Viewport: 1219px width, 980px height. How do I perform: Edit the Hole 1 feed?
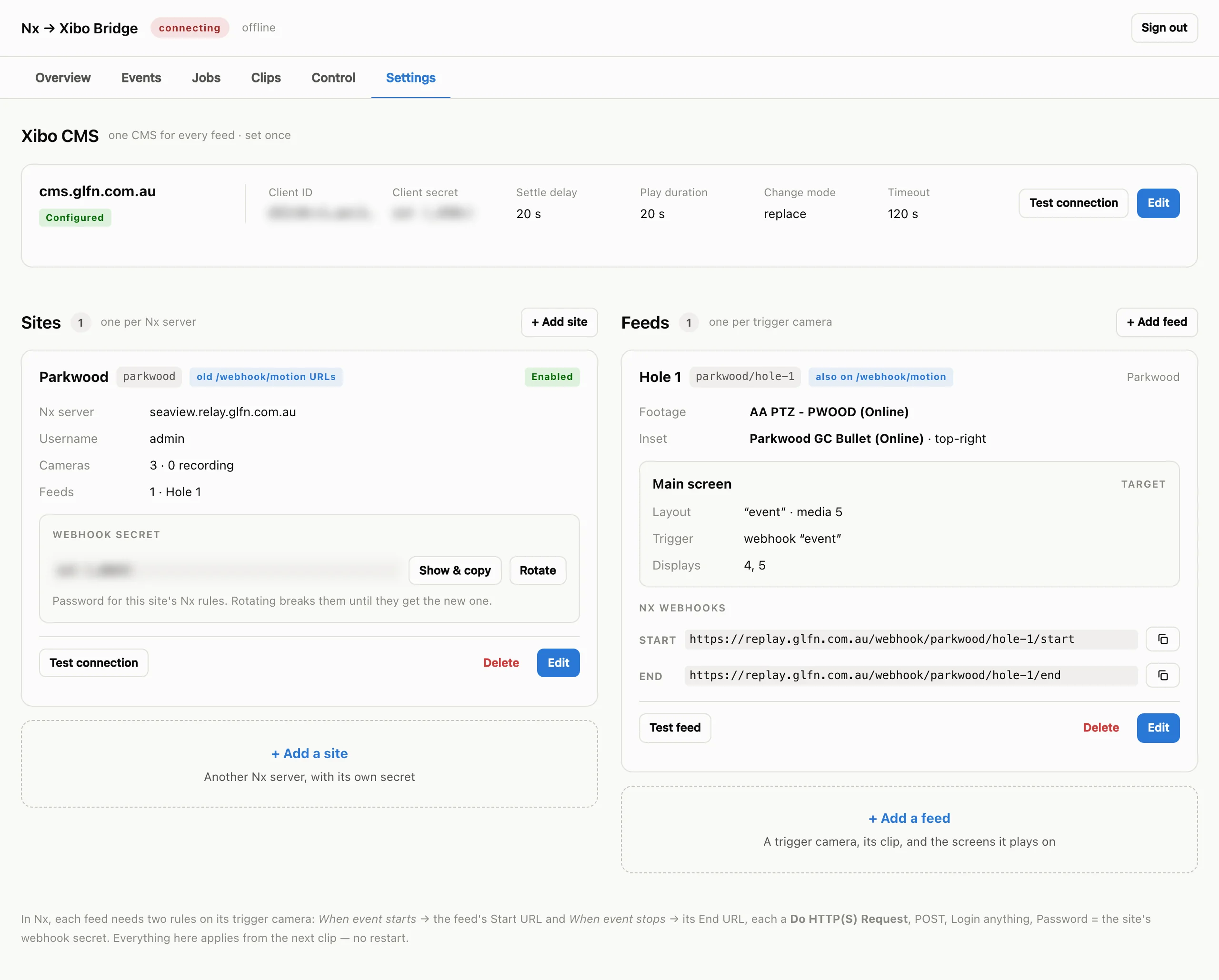pyautogui.click(x=1158, y=728)
